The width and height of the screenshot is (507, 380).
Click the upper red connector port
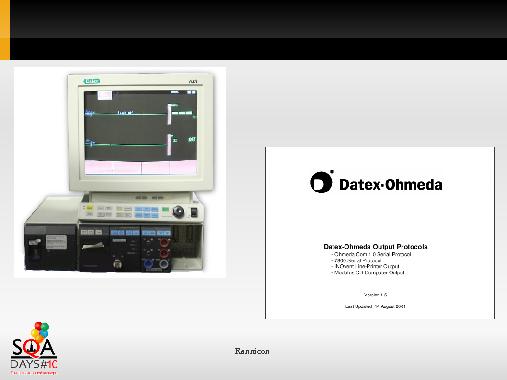(165, 242)
